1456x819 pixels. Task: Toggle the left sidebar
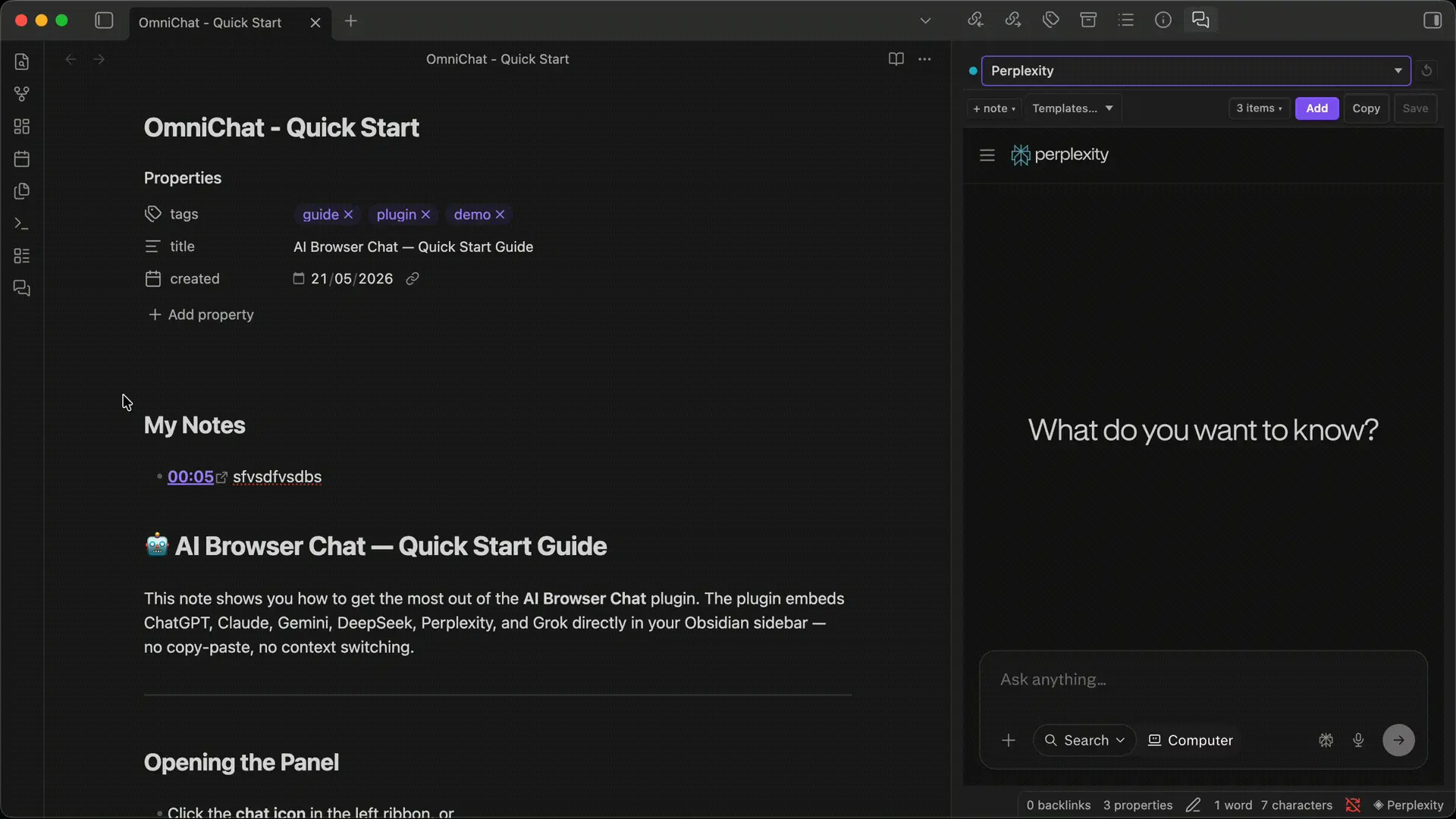coord(104,20)
